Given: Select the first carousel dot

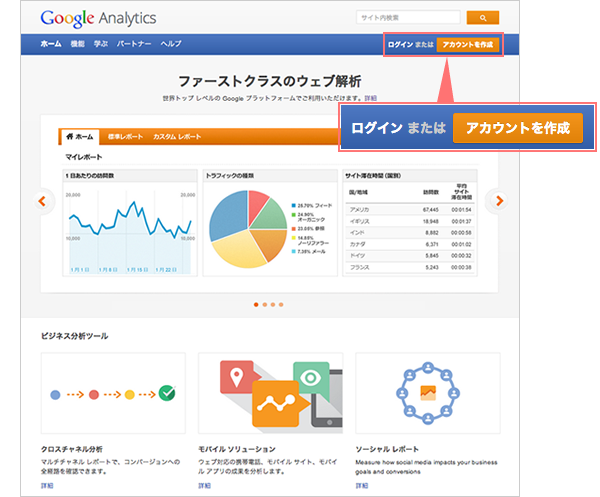Looking at the screenshot, I should (256, 305).
